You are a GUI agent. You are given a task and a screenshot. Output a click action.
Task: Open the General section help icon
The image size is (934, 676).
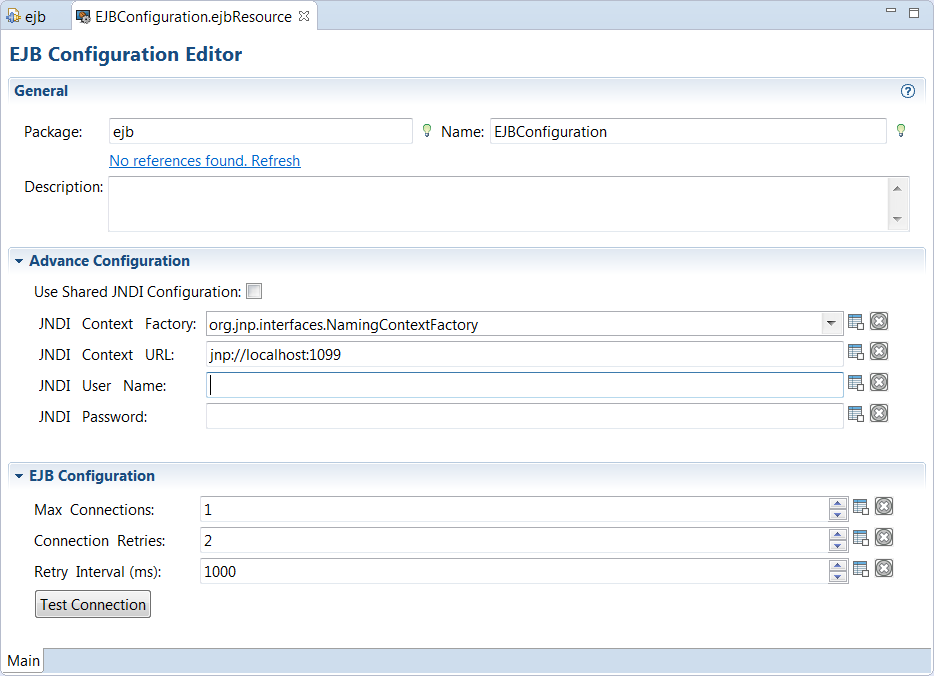[x=908, y=91]
